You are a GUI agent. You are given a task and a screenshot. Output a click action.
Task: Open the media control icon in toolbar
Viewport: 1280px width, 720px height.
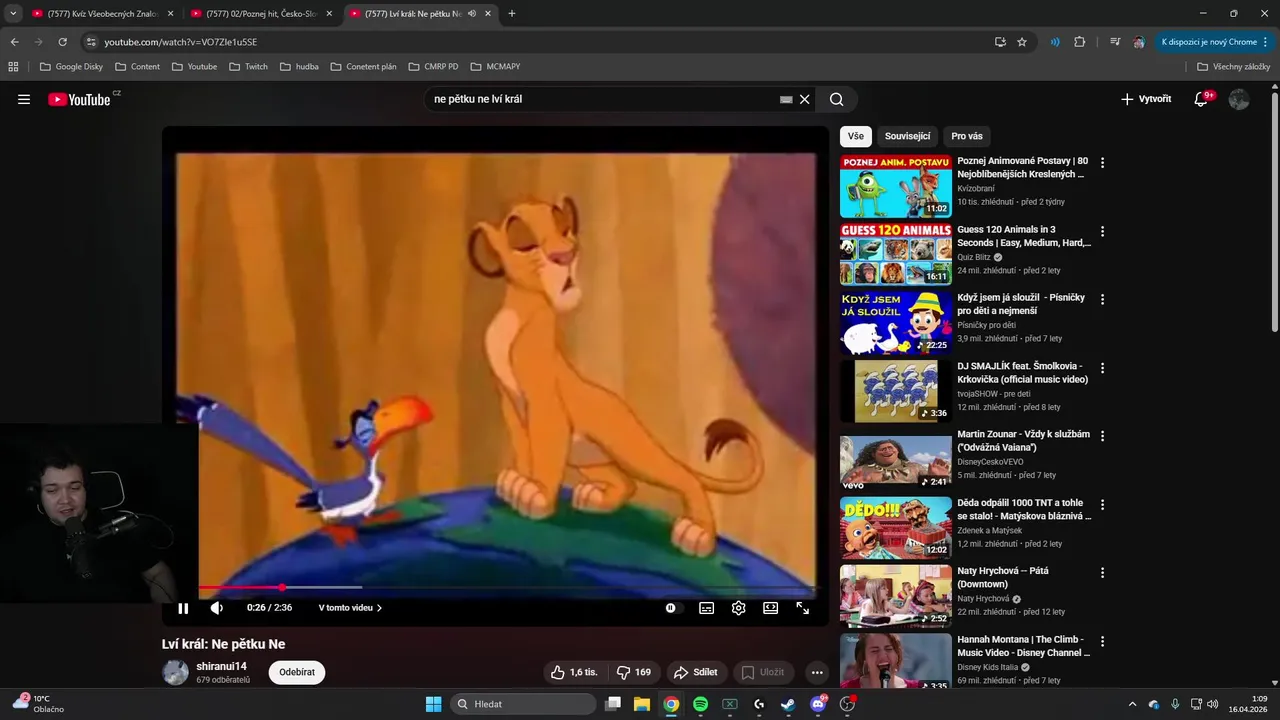(x=1115, y=42)
